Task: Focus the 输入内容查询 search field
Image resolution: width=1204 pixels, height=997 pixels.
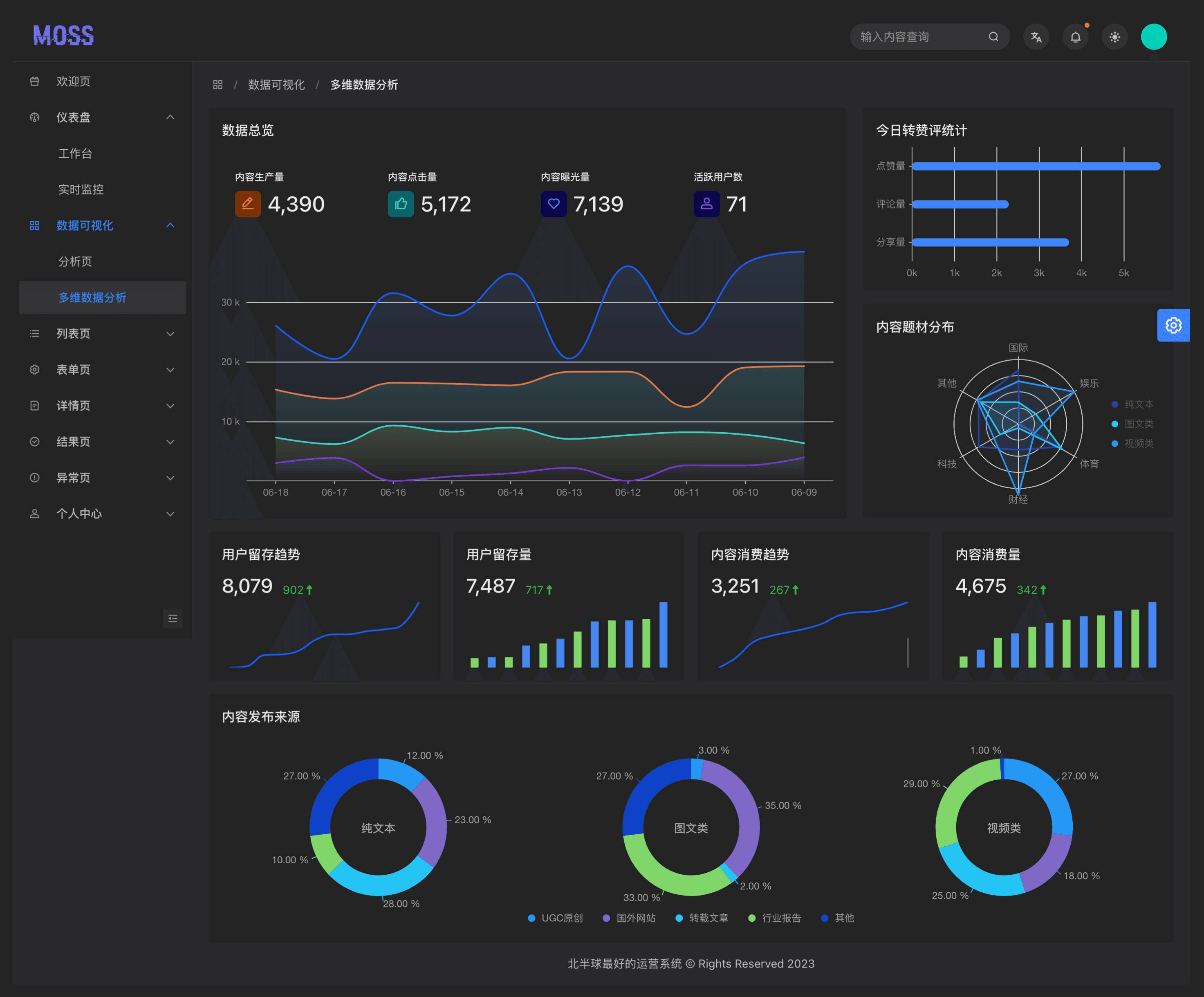Action: 929,37
